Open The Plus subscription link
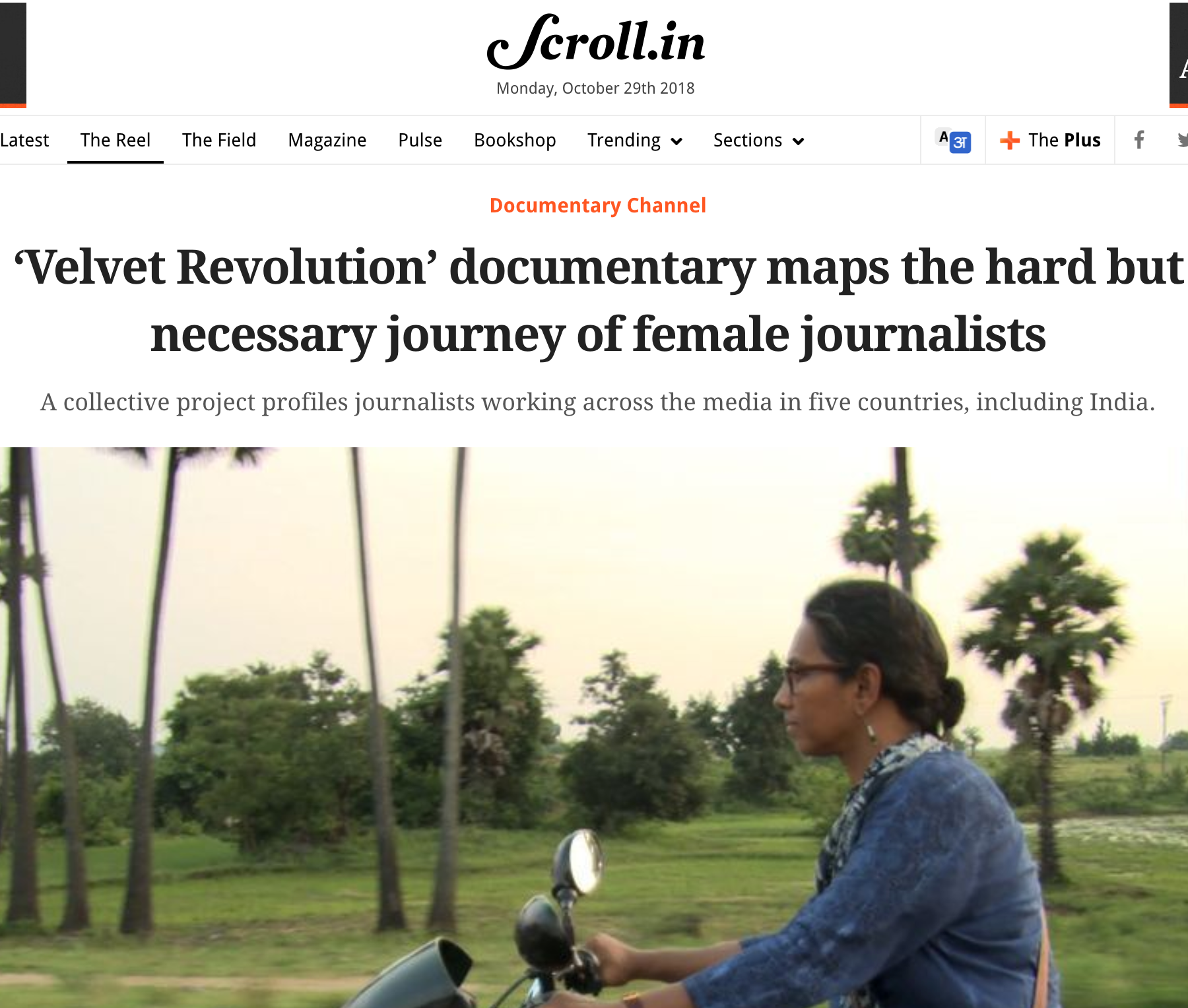The width and height of the screenshot is (1188, 1008). [x=1050, y=140]
